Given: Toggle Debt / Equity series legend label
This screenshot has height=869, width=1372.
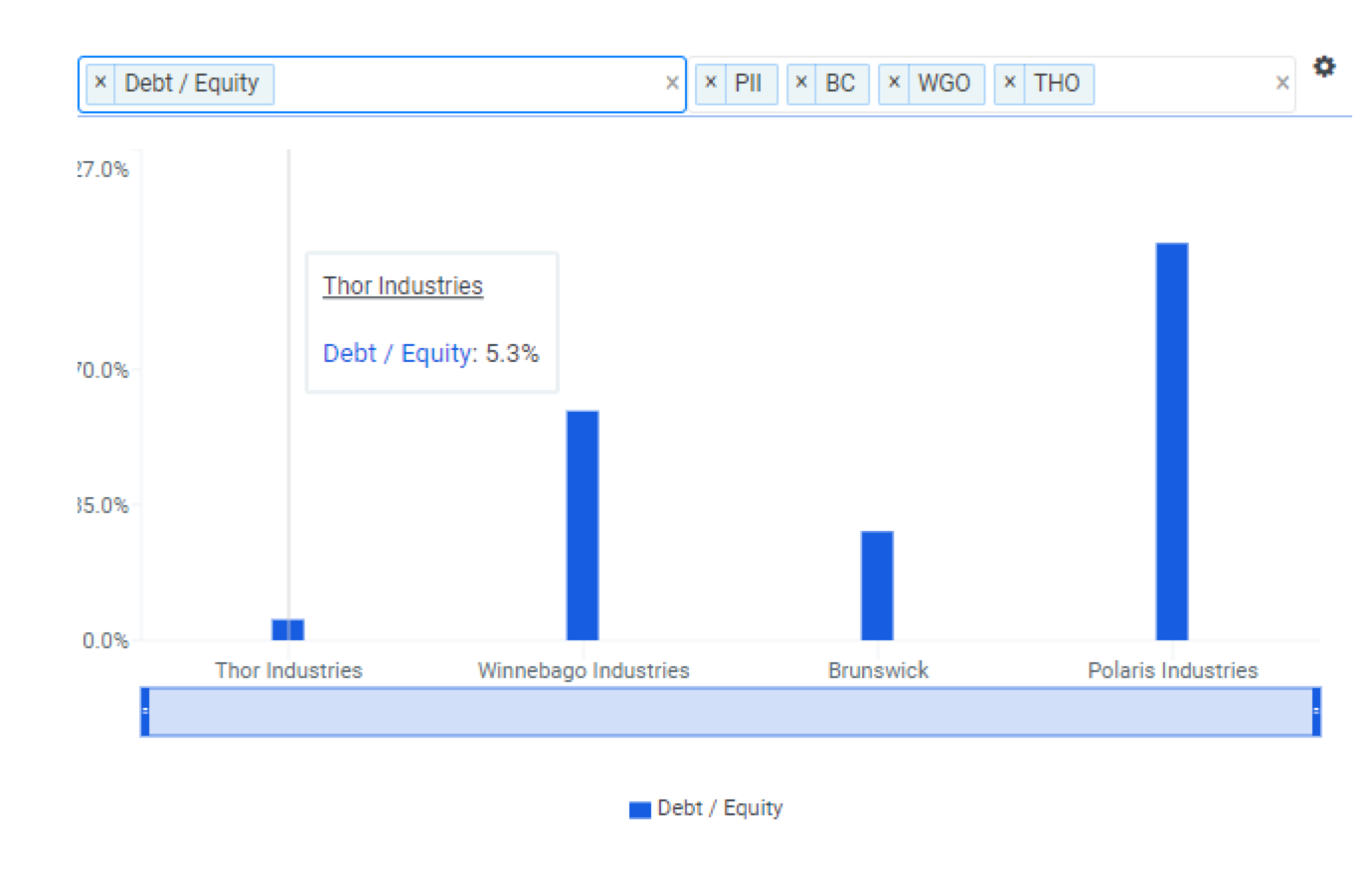Looking at the screenshot, I should [x=720, y=808].
